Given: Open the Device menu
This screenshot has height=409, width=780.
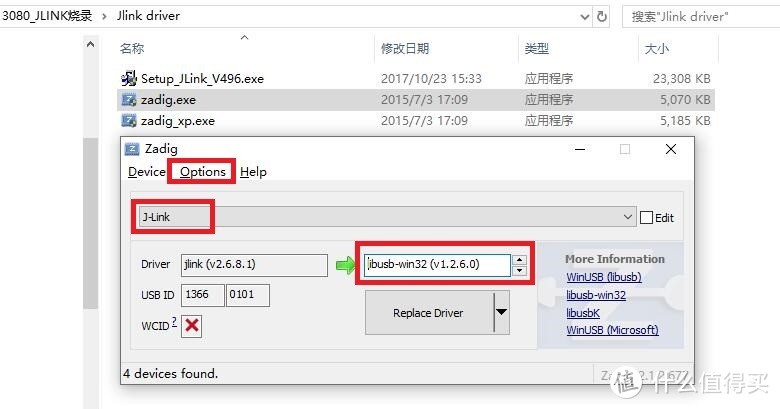Looking at the screenshot, I should click(147, 172).
